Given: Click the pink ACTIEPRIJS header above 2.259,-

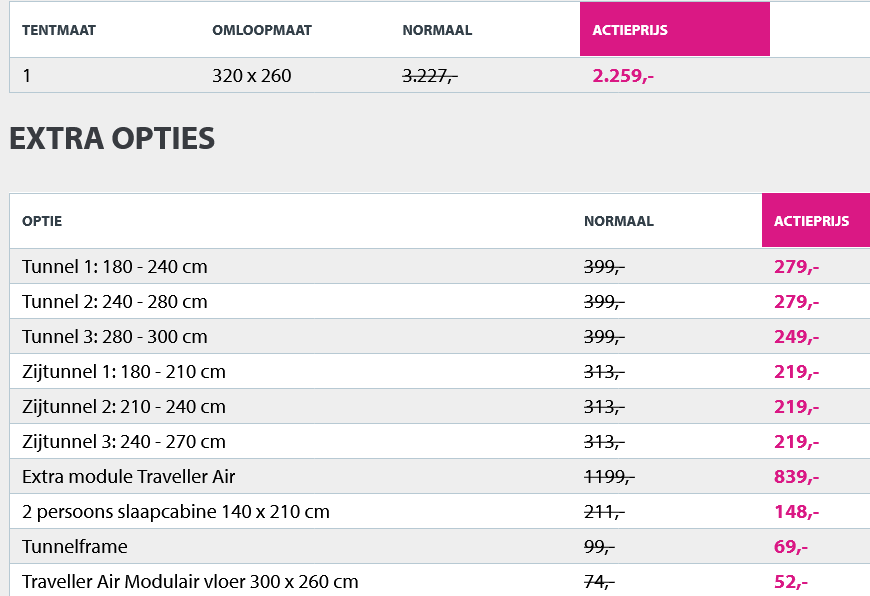Looking at the screenshot, I should pyautogui.click(x=630, y=30).
